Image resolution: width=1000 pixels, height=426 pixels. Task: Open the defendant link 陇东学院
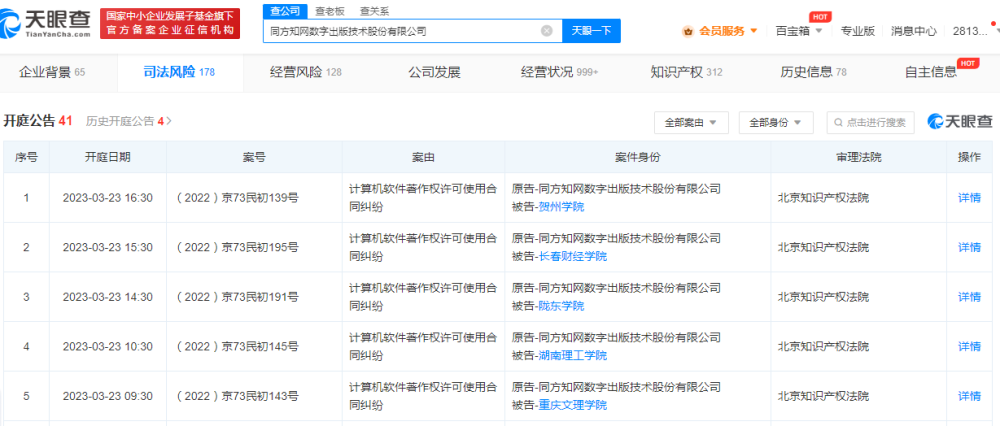click(561, 306)
